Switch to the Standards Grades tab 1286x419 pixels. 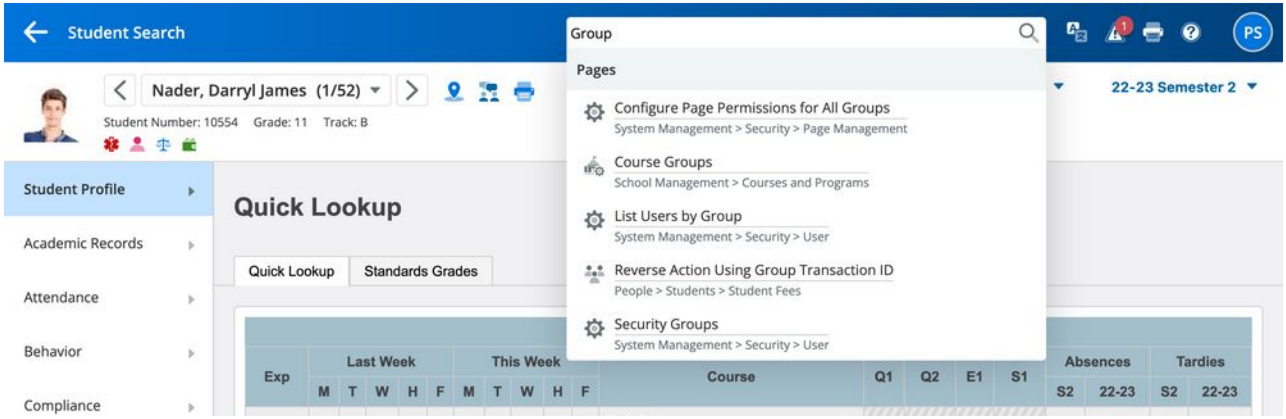pos(420,269)
